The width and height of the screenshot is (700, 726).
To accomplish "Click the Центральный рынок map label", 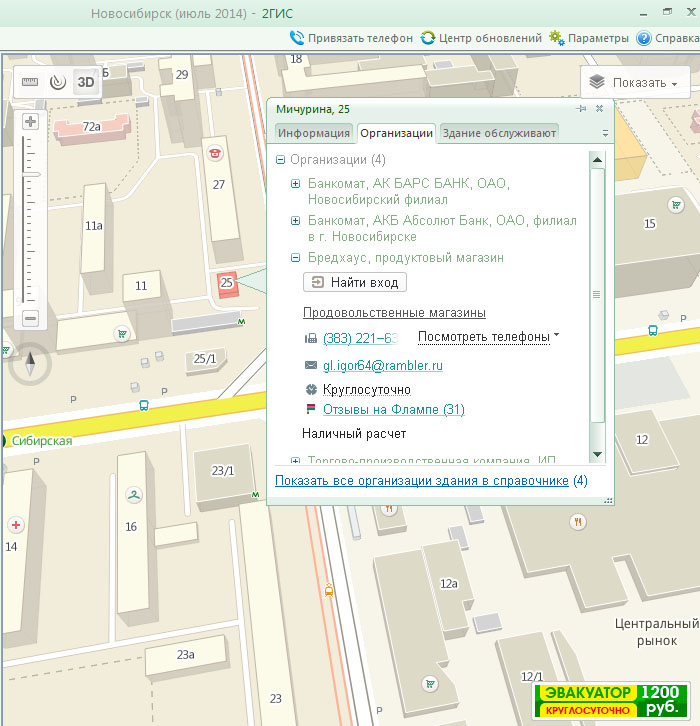I will click(x=656, y=632).
